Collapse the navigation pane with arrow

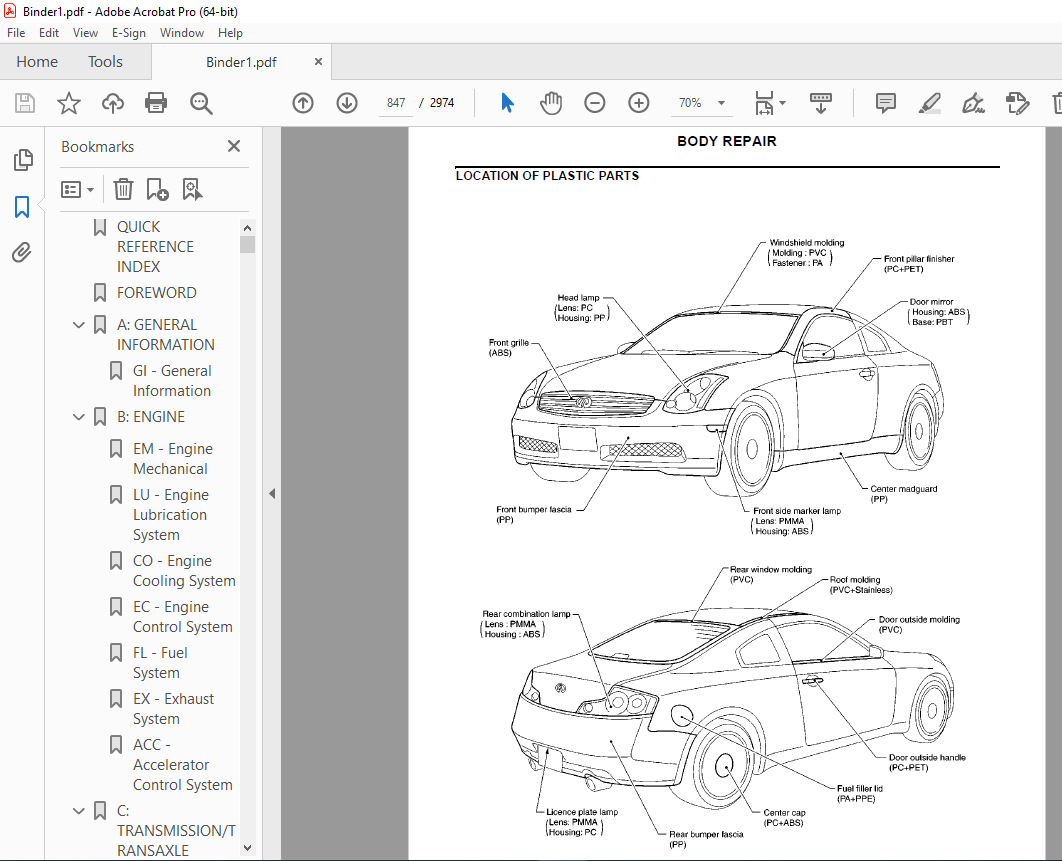tap(272, 494)
